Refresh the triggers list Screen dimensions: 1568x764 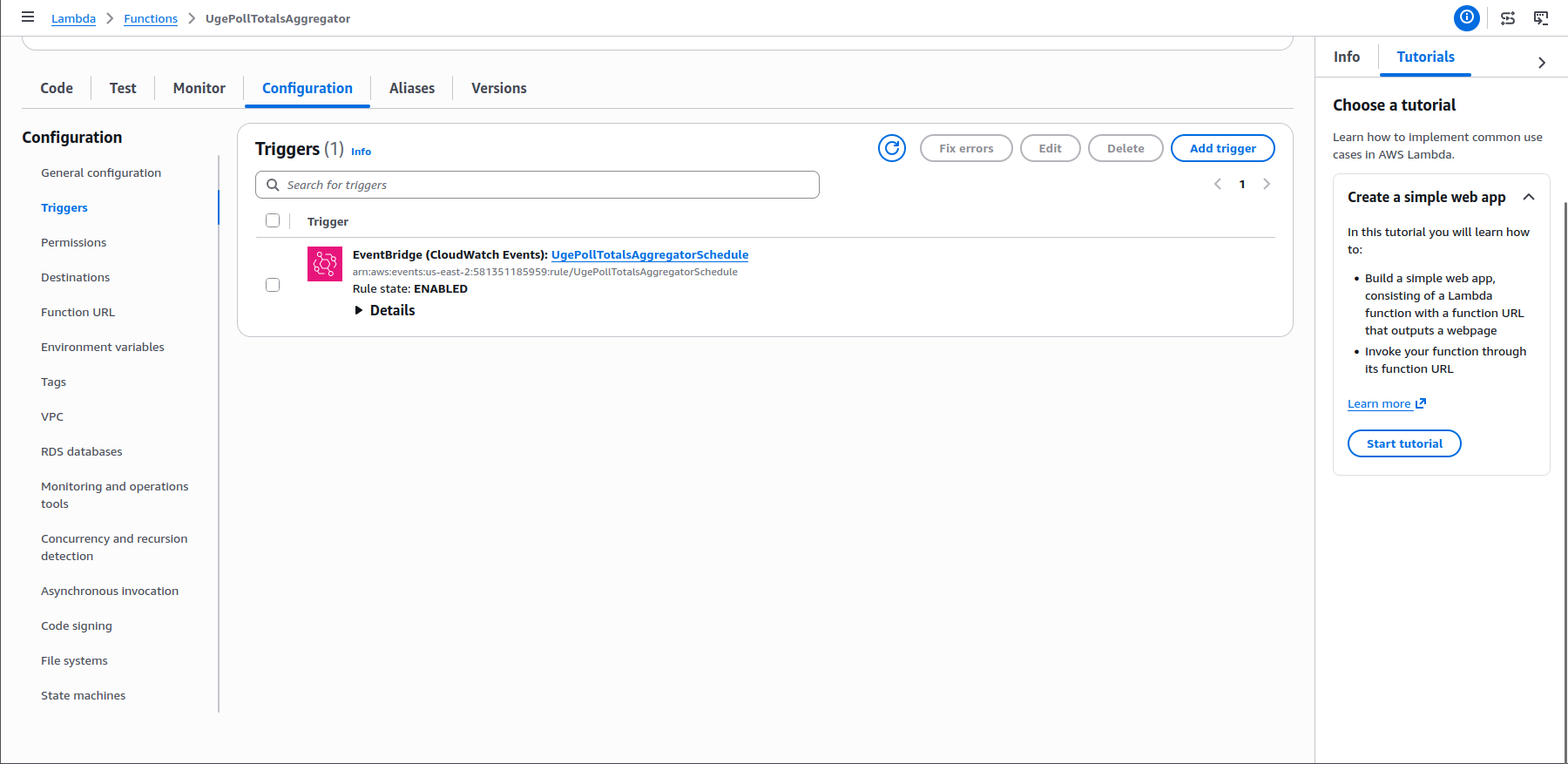(x=892, y=148)
